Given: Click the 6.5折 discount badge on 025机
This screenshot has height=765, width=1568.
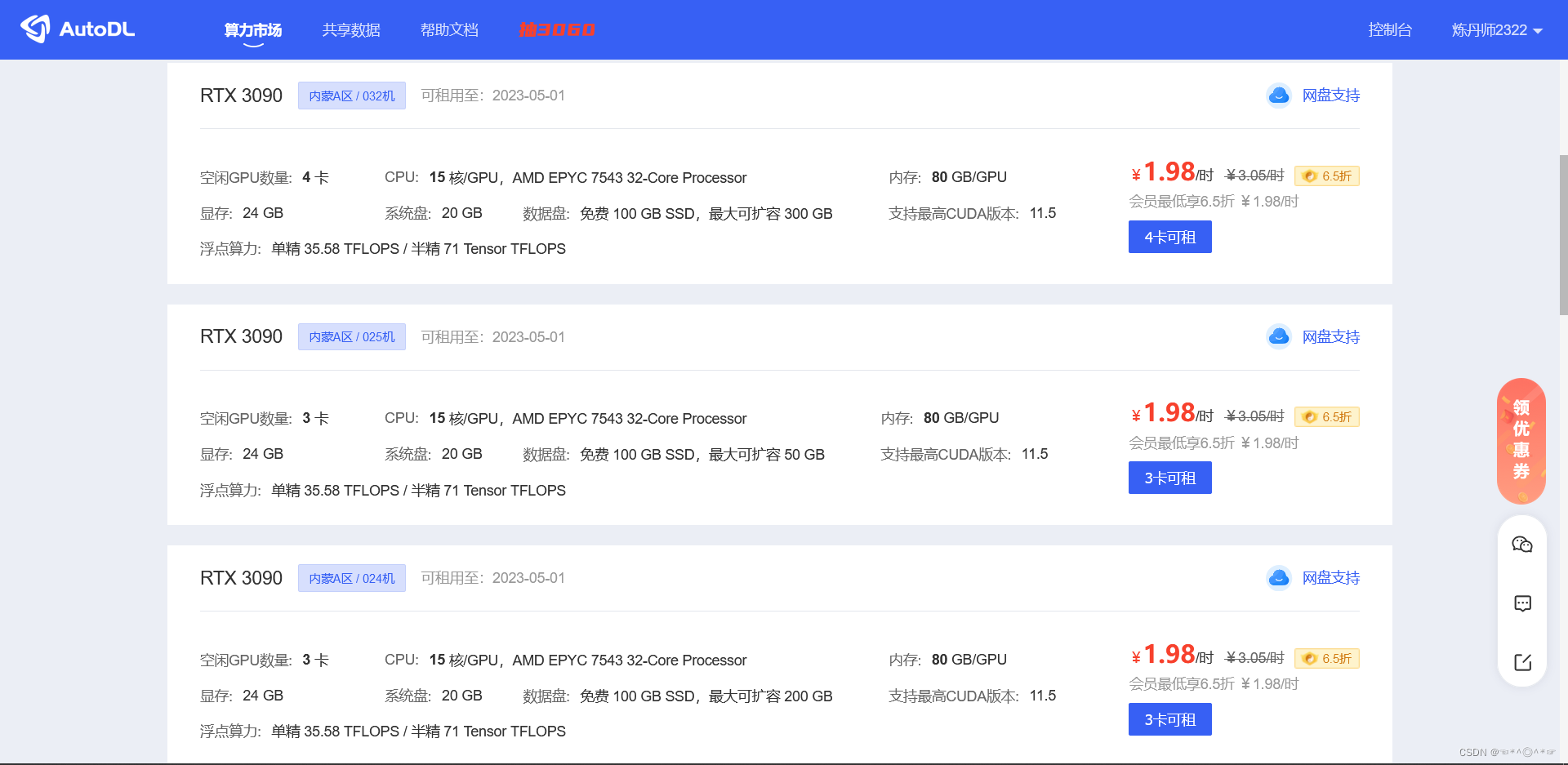Looking at the screenshot, I should pos(1327,416).
